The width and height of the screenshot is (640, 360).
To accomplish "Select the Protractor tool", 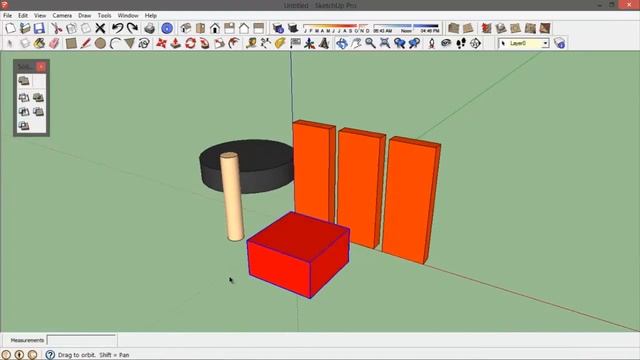I will [280, 43].
